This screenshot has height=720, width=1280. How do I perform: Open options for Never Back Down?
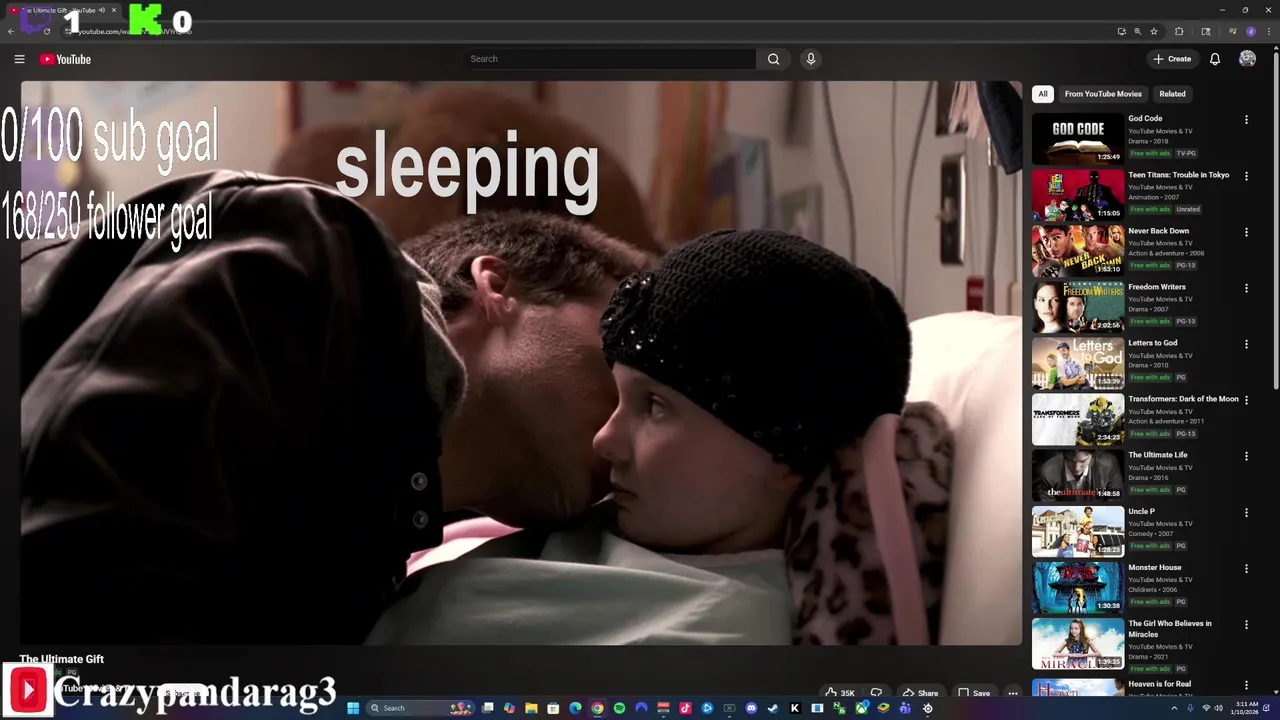pos(1246,232)
